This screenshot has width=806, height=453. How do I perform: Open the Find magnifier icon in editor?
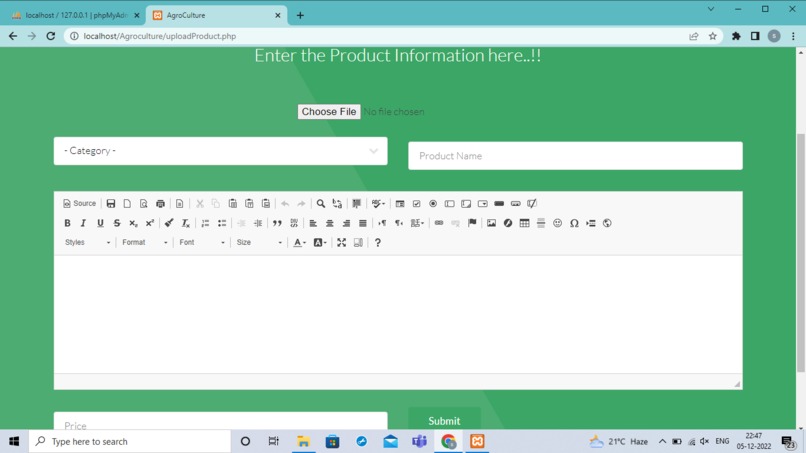point(321,204)
